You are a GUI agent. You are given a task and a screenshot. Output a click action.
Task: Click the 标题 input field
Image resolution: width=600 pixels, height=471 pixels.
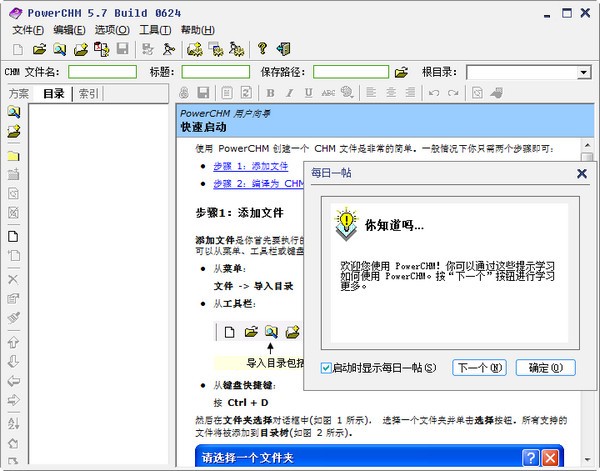[x=215, y=72]
